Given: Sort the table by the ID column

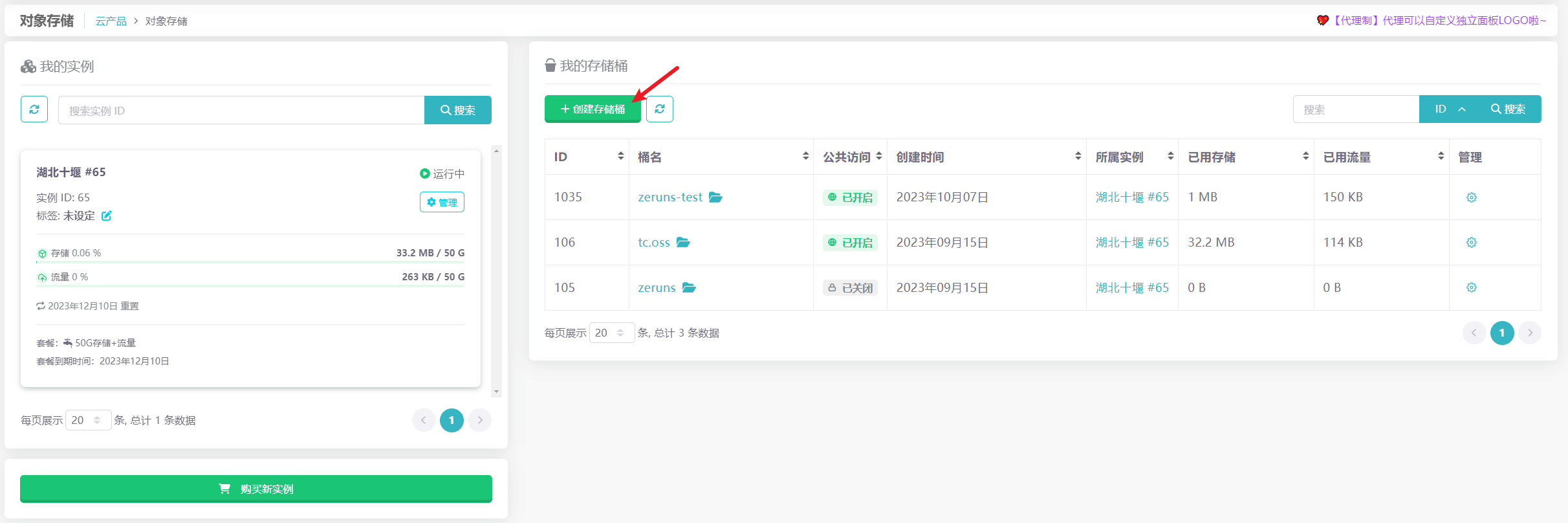Looking at the screenshot, I should [620, 156].
